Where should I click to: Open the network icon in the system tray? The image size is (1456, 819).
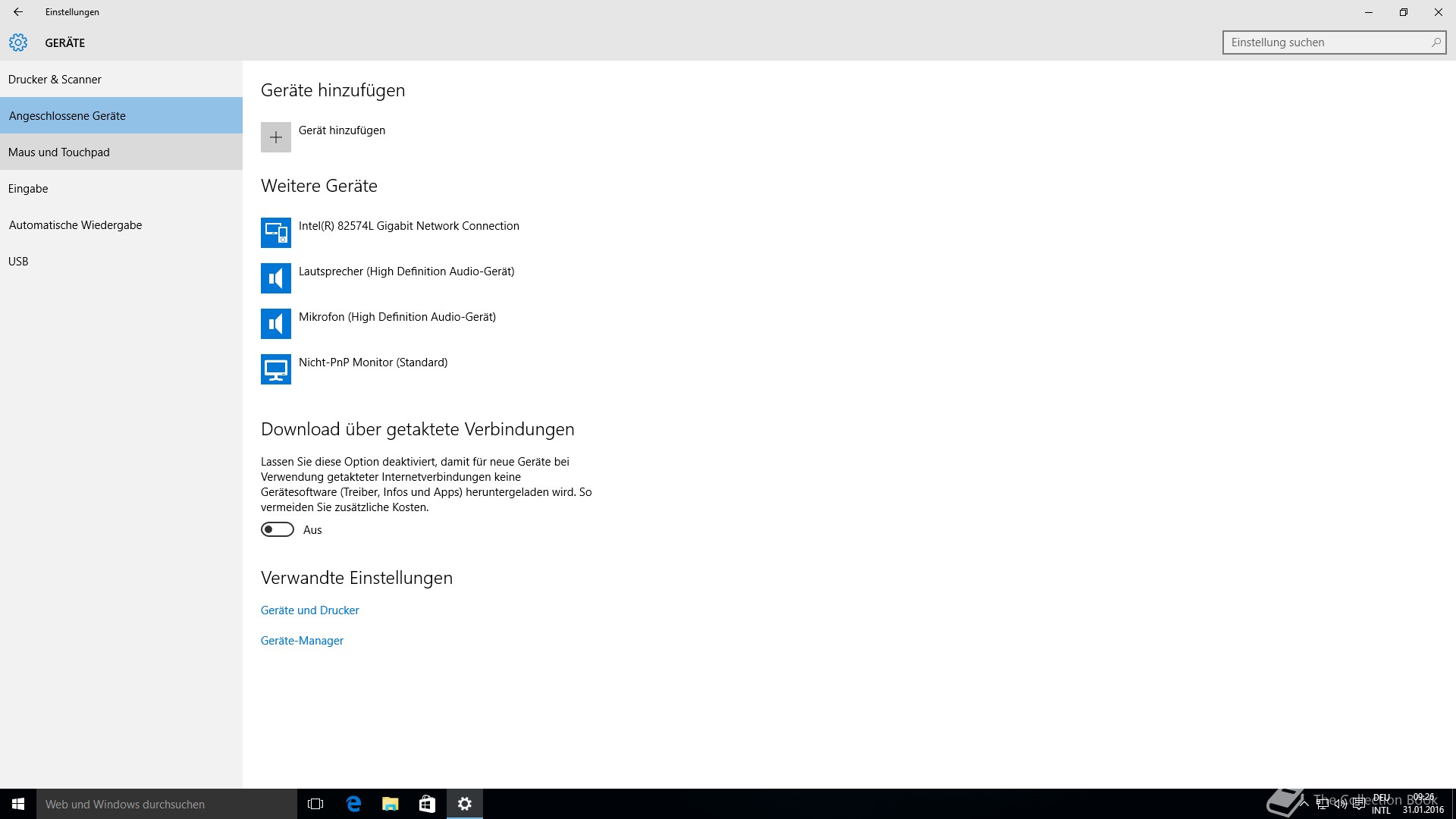click(1323, 804)
